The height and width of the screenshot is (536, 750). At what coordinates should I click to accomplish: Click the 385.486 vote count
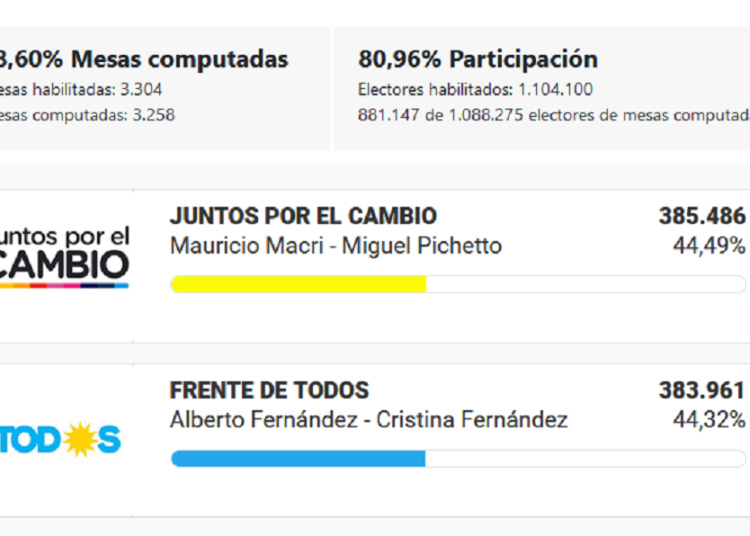pos(702,216)
